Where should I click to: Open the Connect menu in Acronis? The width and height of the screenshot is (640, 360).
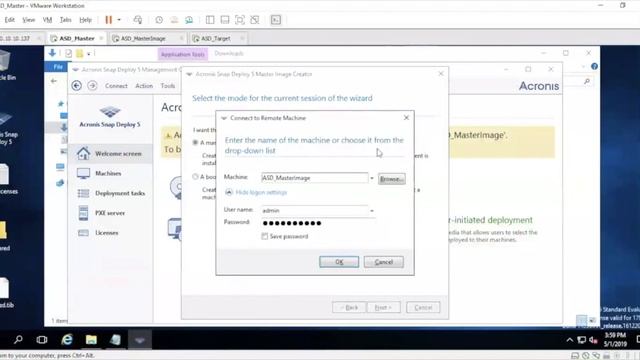point(116,86)
